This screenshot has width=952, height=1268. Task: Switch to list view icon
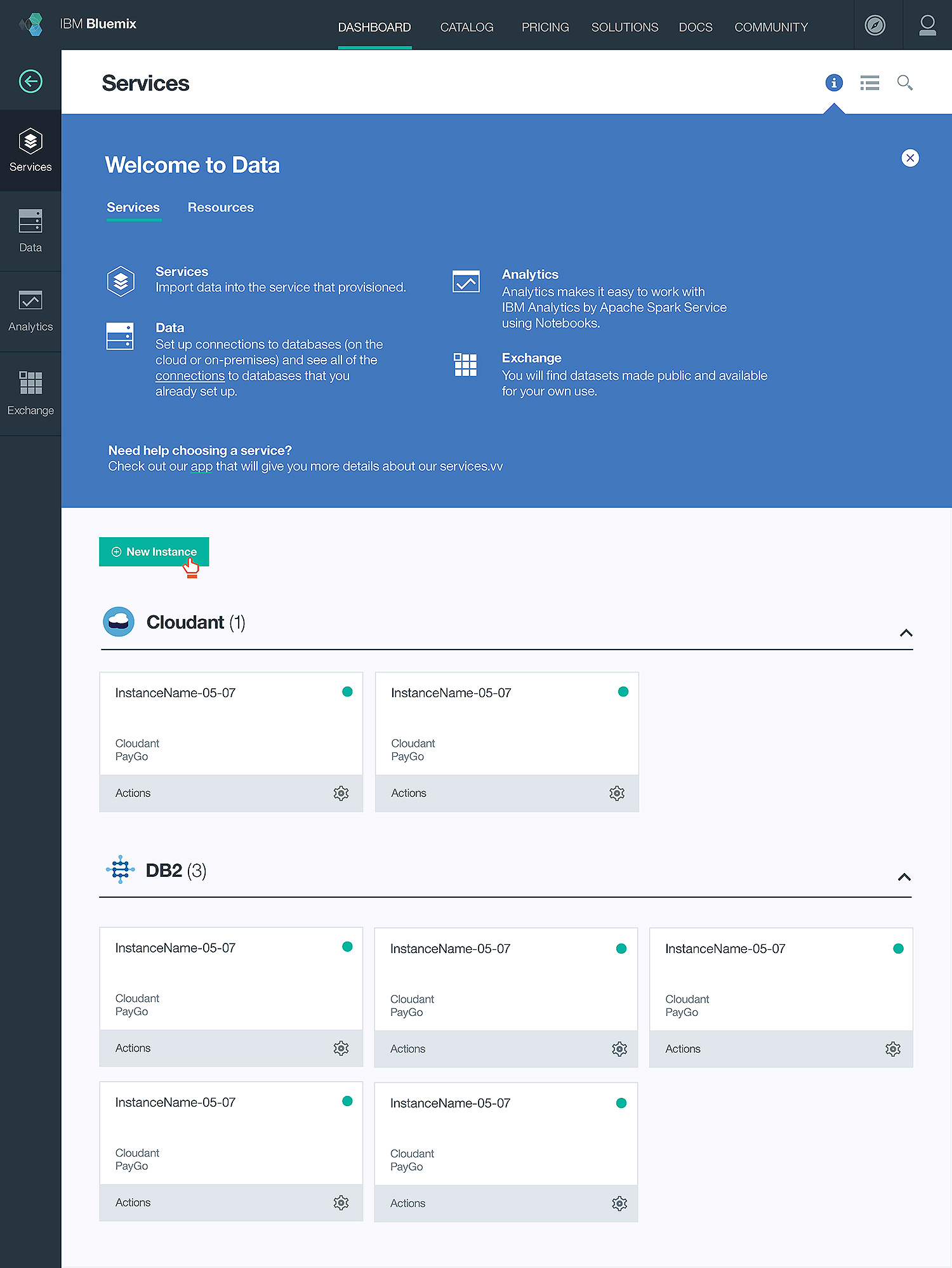click(x=869, y=83)
